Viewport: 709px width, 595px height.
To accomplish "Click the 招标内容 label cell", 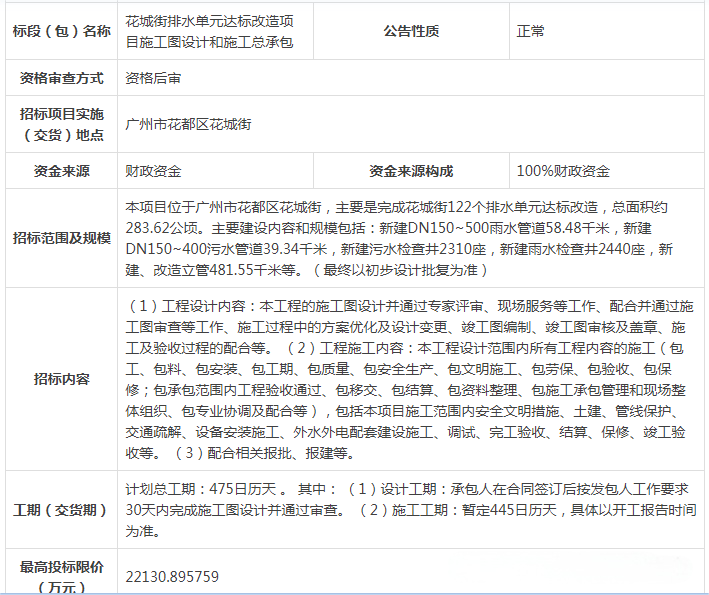I will (62, 379).
